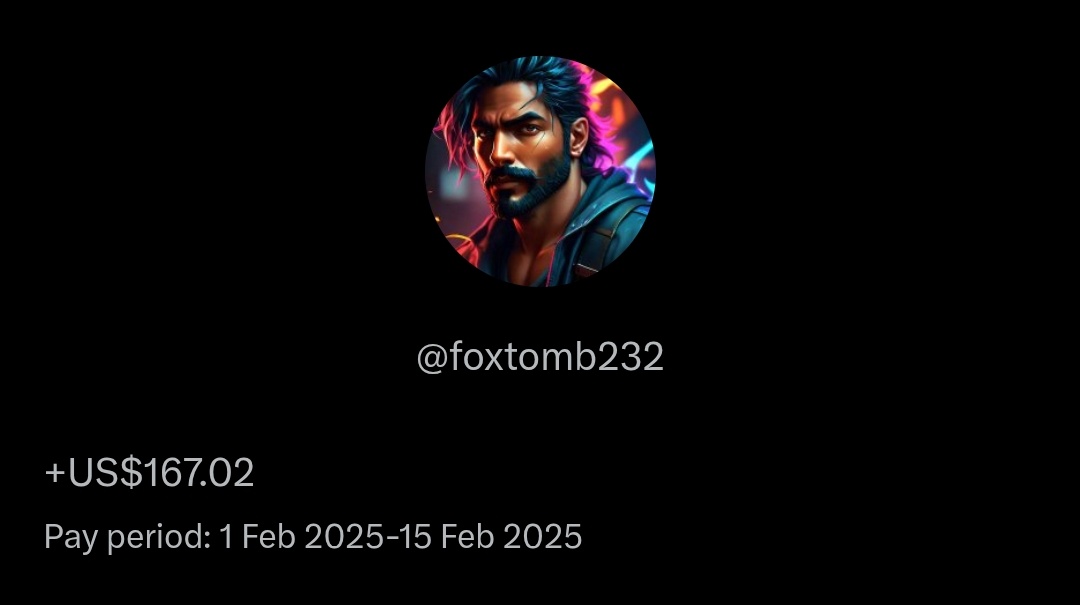The width and height of the screenshot is (1080, 605).
Task: Click the "Pay period:" label text
Action: pyautogui.click(x=127, y=537)
